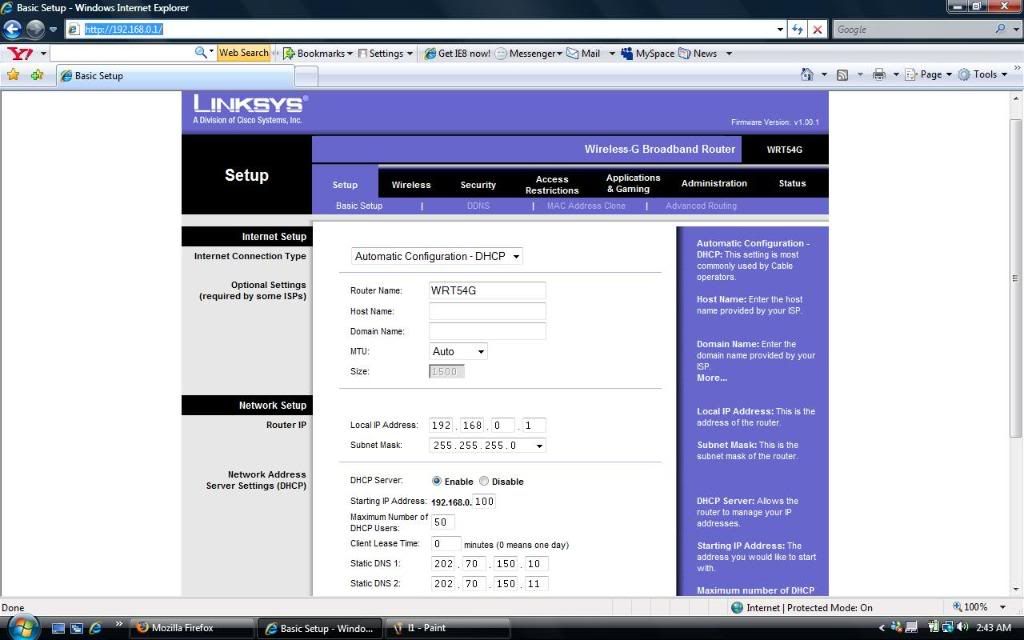Open Yahoo Messenger from the toolbar

528,54
